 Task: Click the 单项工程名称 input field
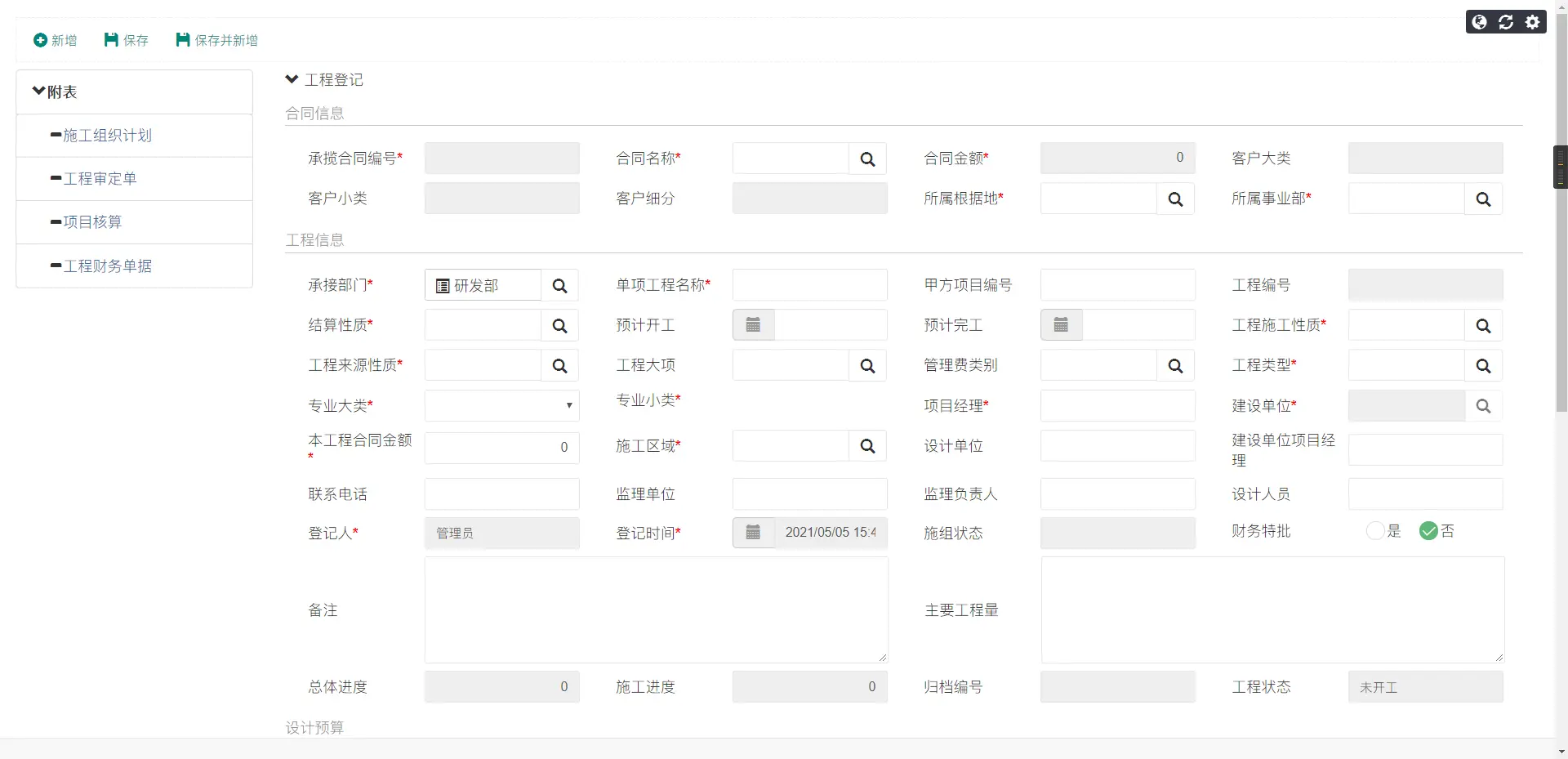point(809,284)
